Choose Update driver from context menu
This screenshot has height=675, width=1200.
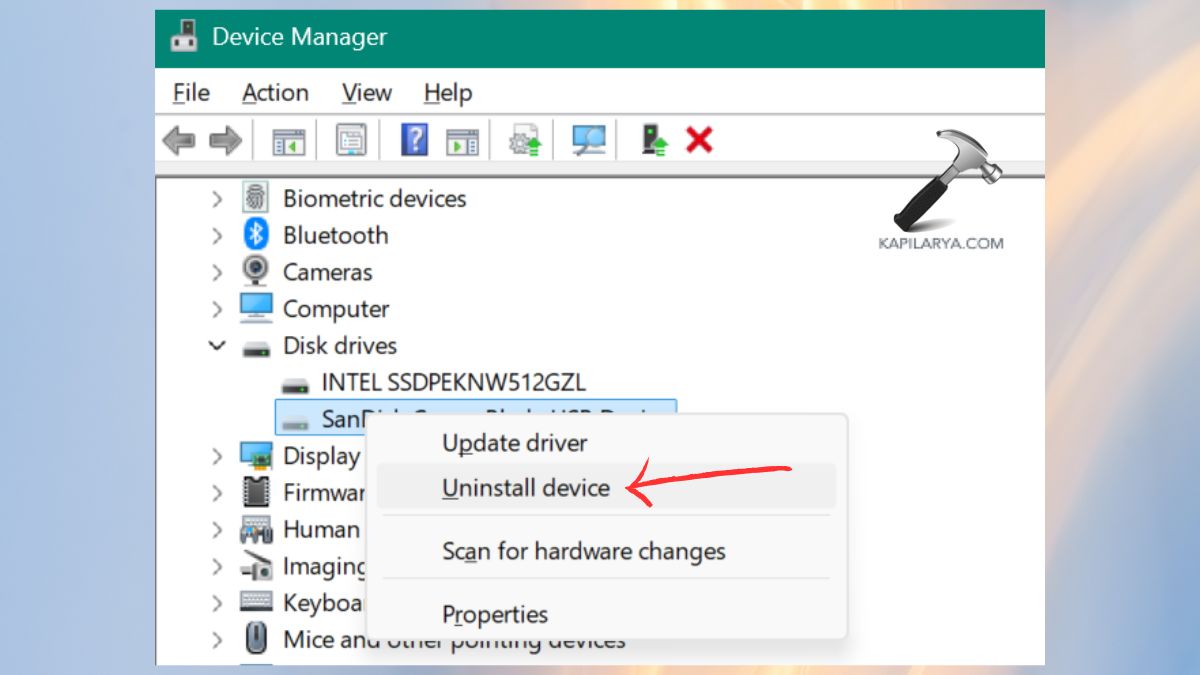pyautogui.click(x=514, y=443)
